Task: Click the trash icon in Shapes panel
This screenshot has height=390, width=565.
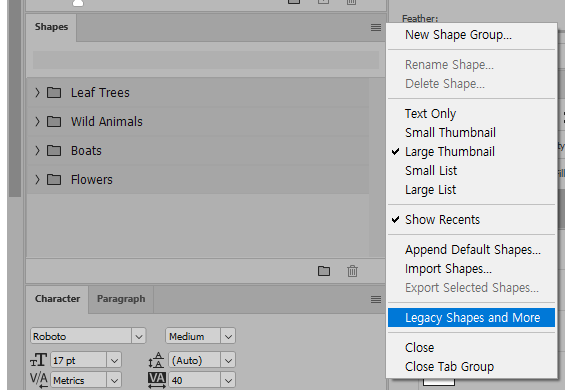Action: coord(352,271)
